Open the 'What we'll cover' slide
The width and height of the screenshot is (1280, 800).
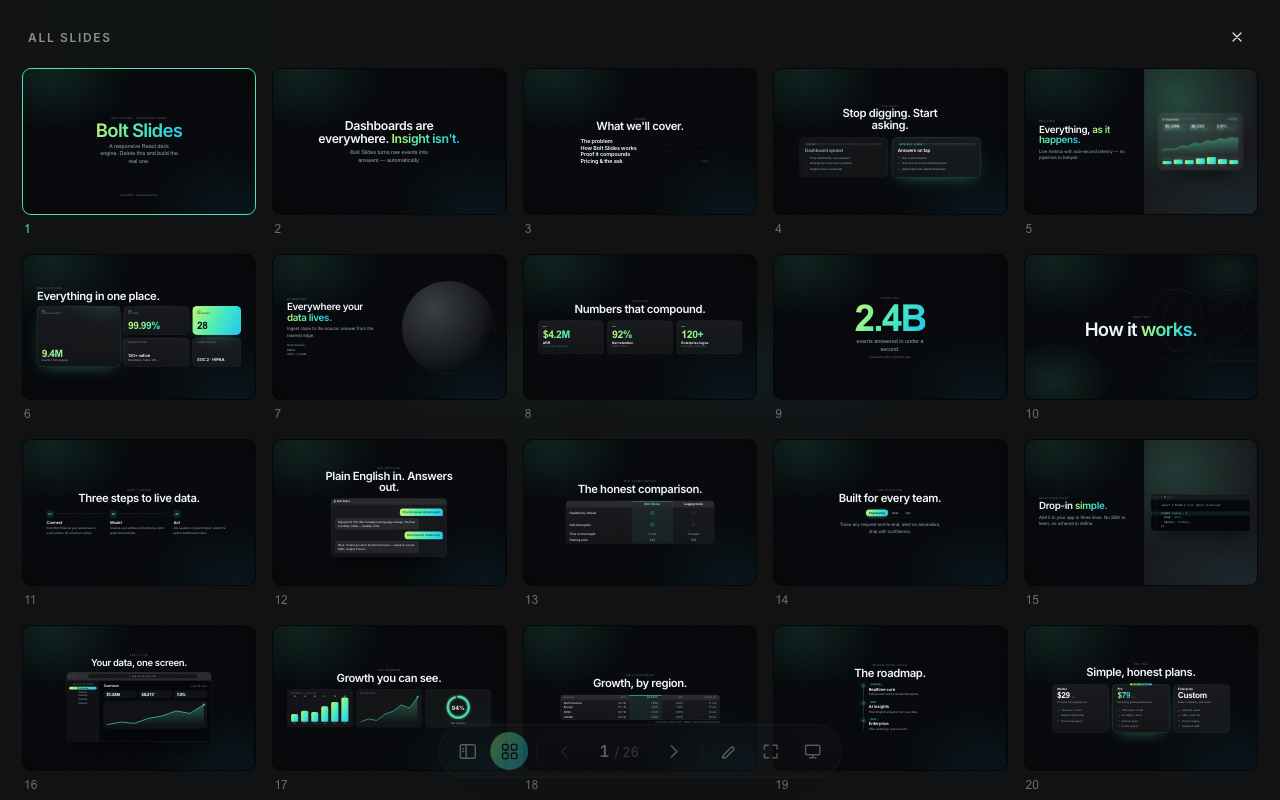point(640,141)
